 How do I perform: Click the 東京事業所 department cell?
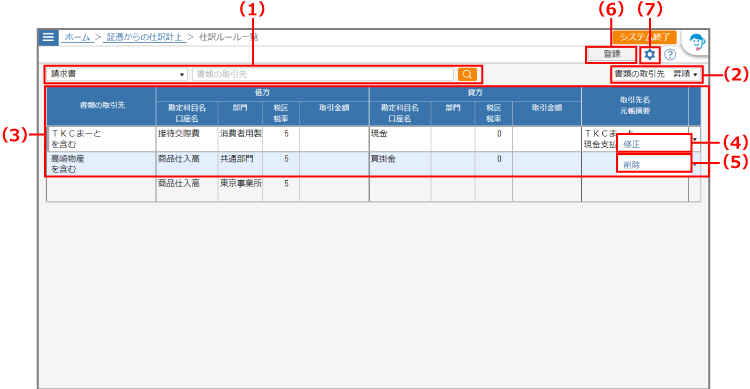coord(240,189)
